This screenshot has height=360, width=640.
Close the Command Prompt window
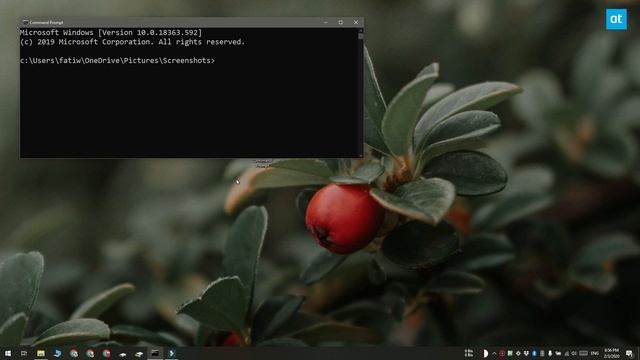(356, 22)
